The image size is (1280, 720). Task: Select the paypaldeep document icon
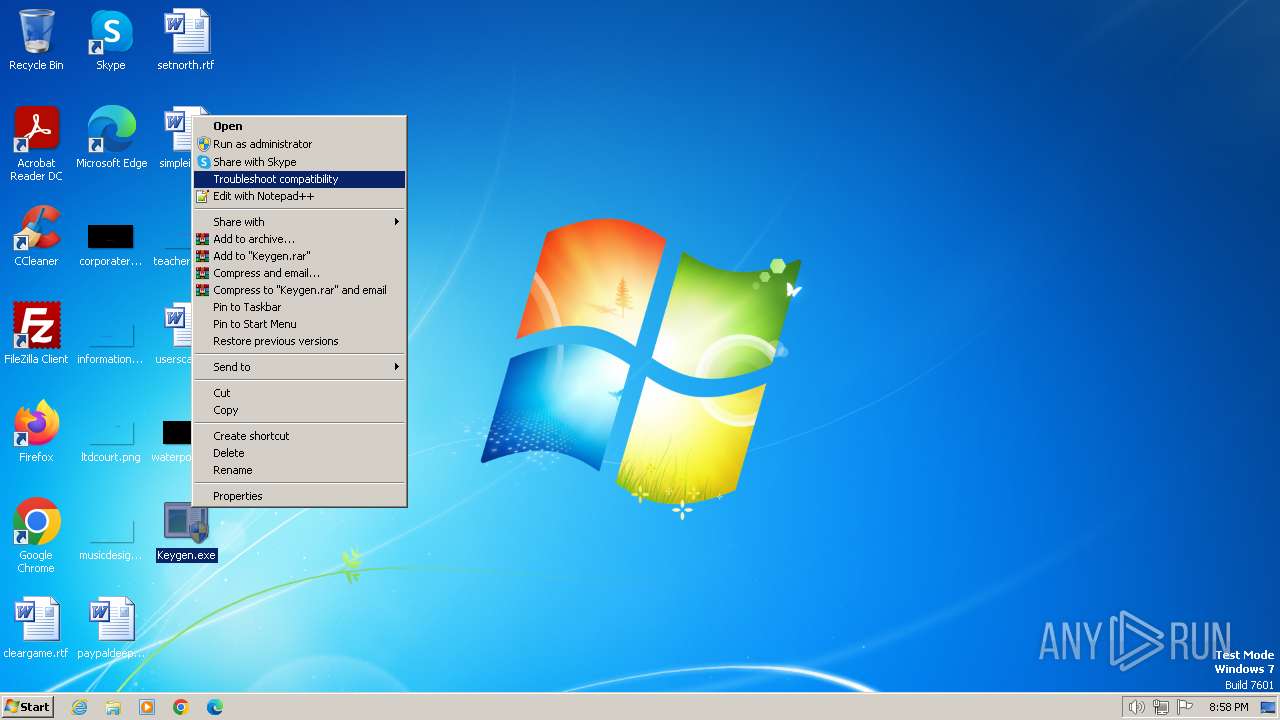[x=111, y=628]
